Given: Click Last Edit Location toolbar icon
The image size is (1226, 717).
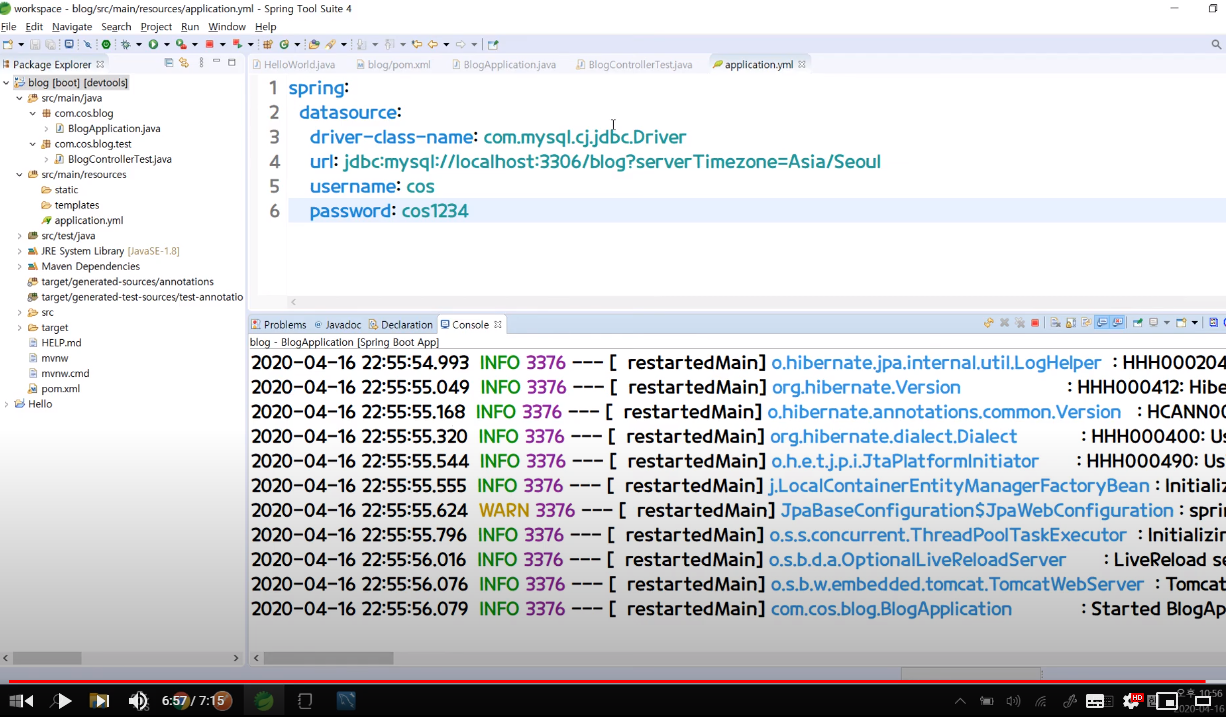Looking at the screenshot, I should (x=416, y=44).
